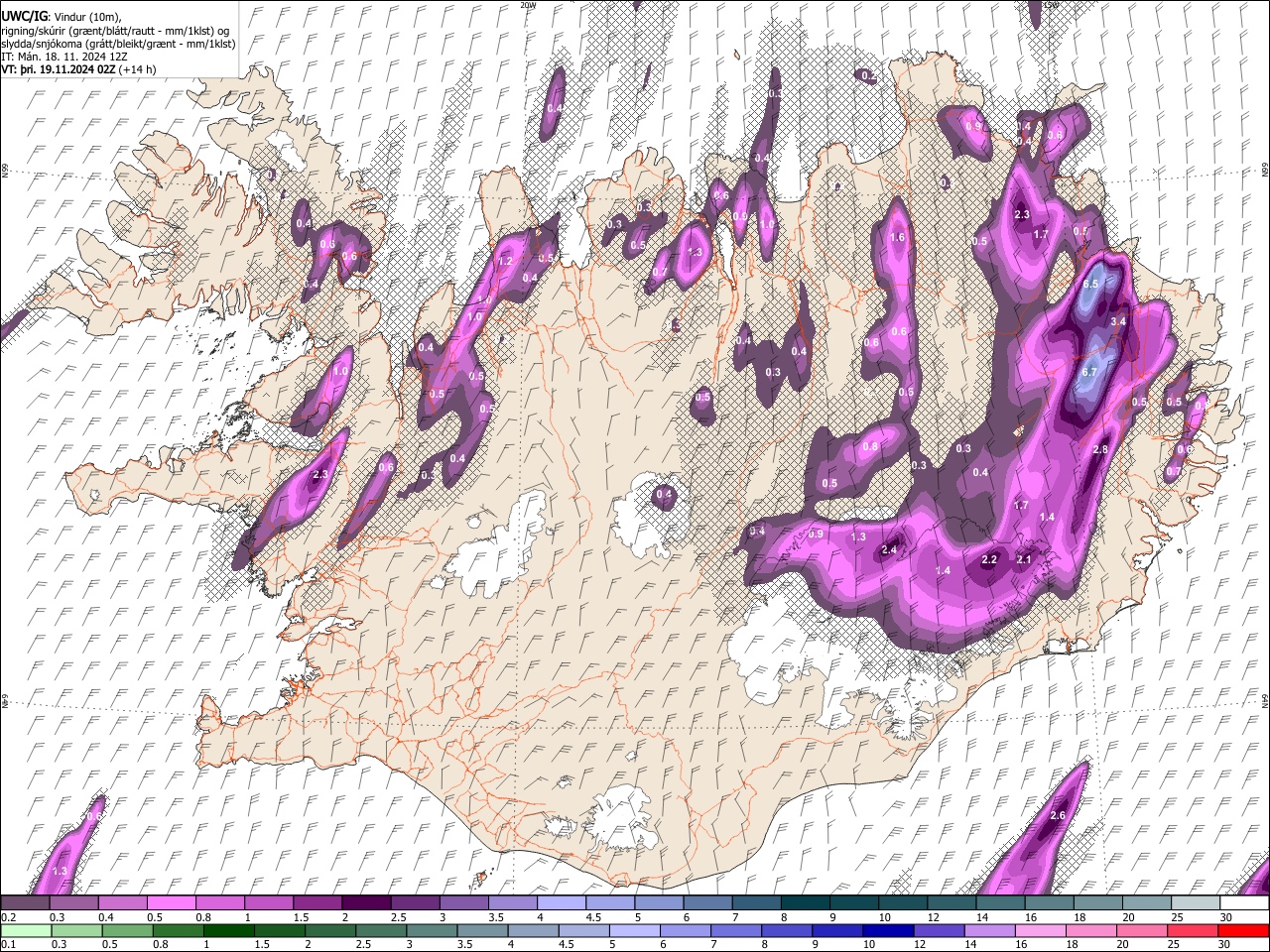The image size is (1270, 952).
Task: Click dark purple snow swatch between 2 and 2.5
Action: click(366, 903)
